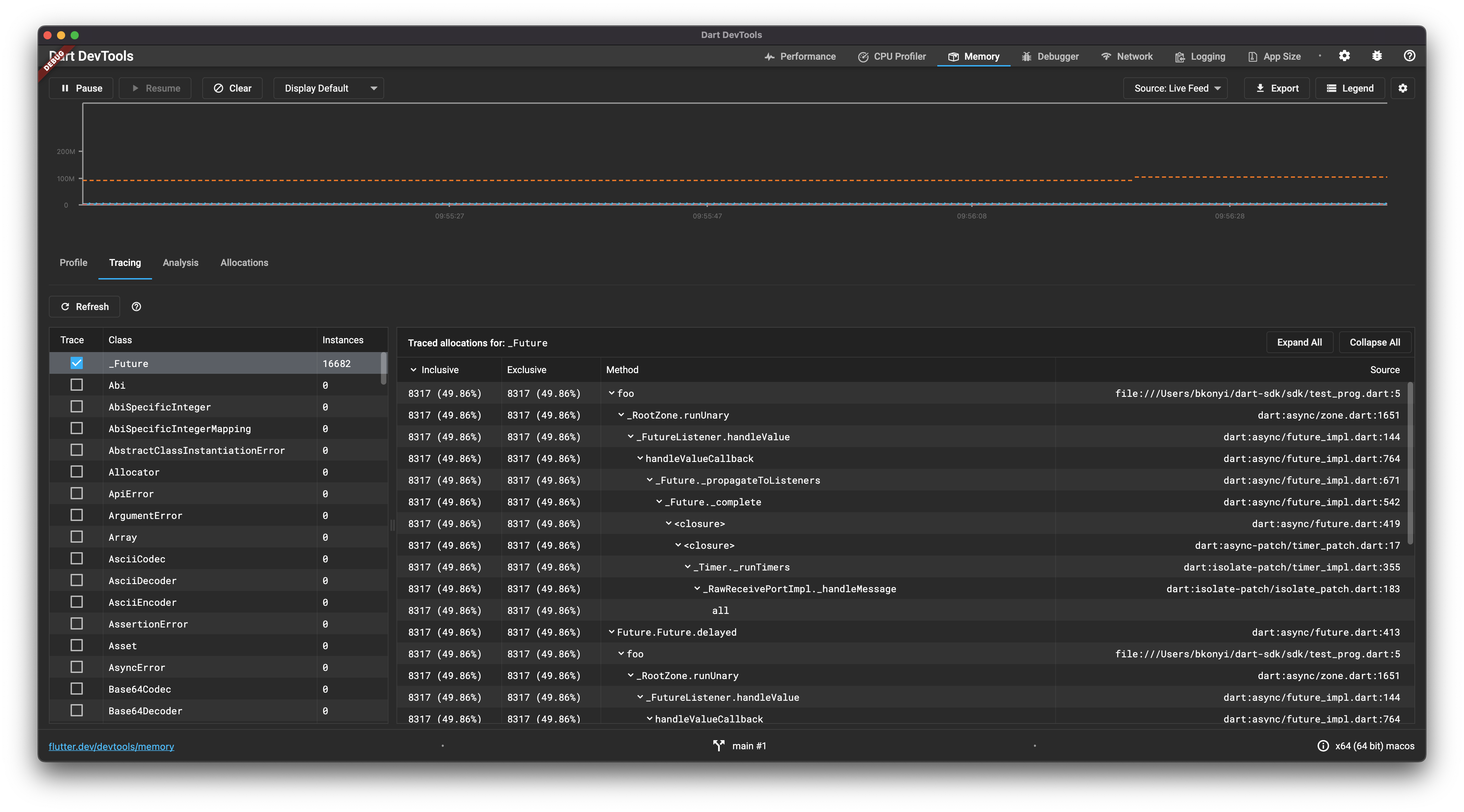Uncheck the _Future trace checkbox
The image size is (1464, 812).
[77, 363]
